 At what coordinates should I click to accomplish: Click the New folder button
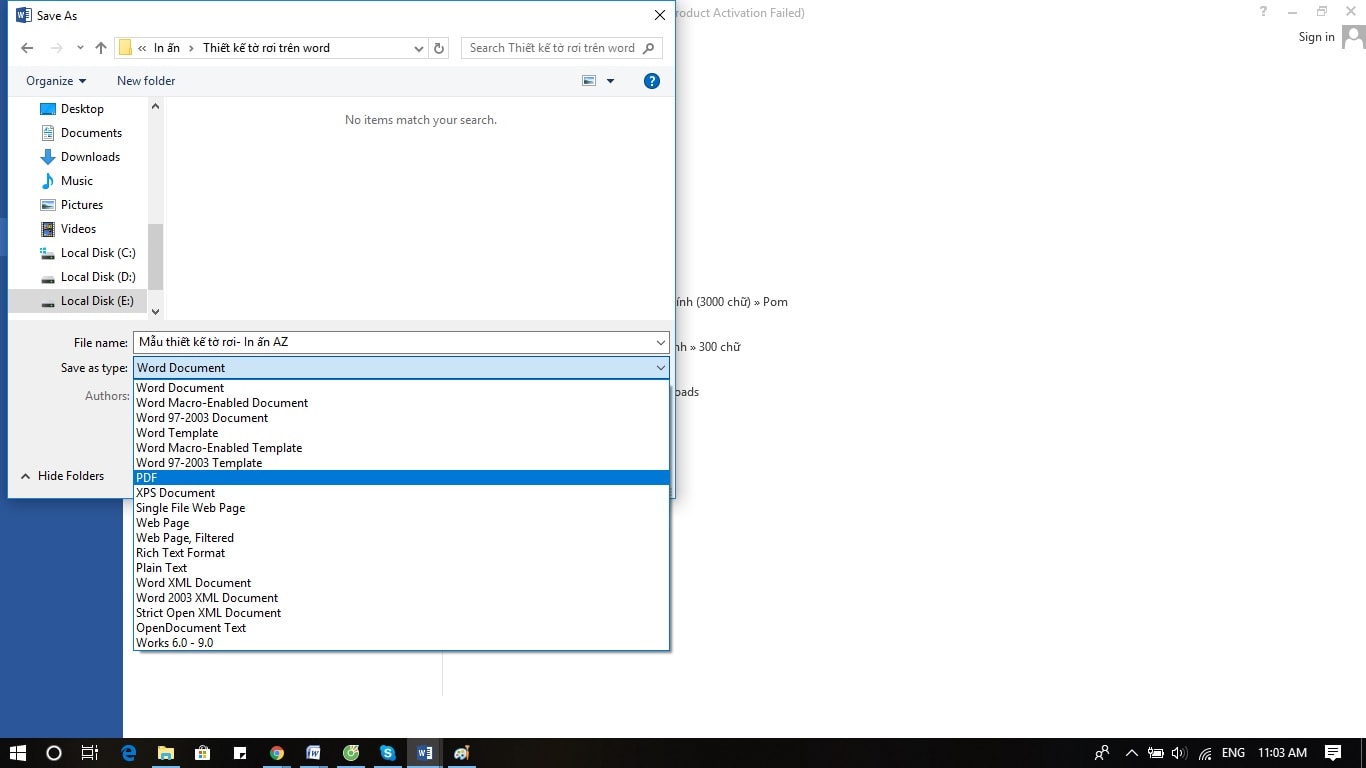(x=146, y=81)
